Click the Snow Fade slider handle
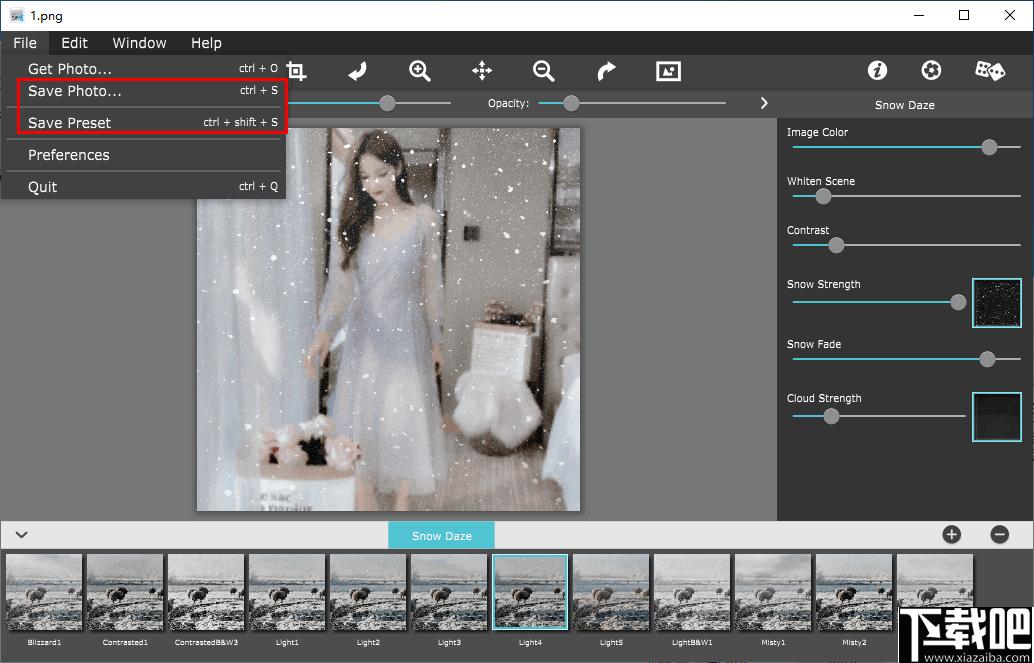 [x=987, y=359]
